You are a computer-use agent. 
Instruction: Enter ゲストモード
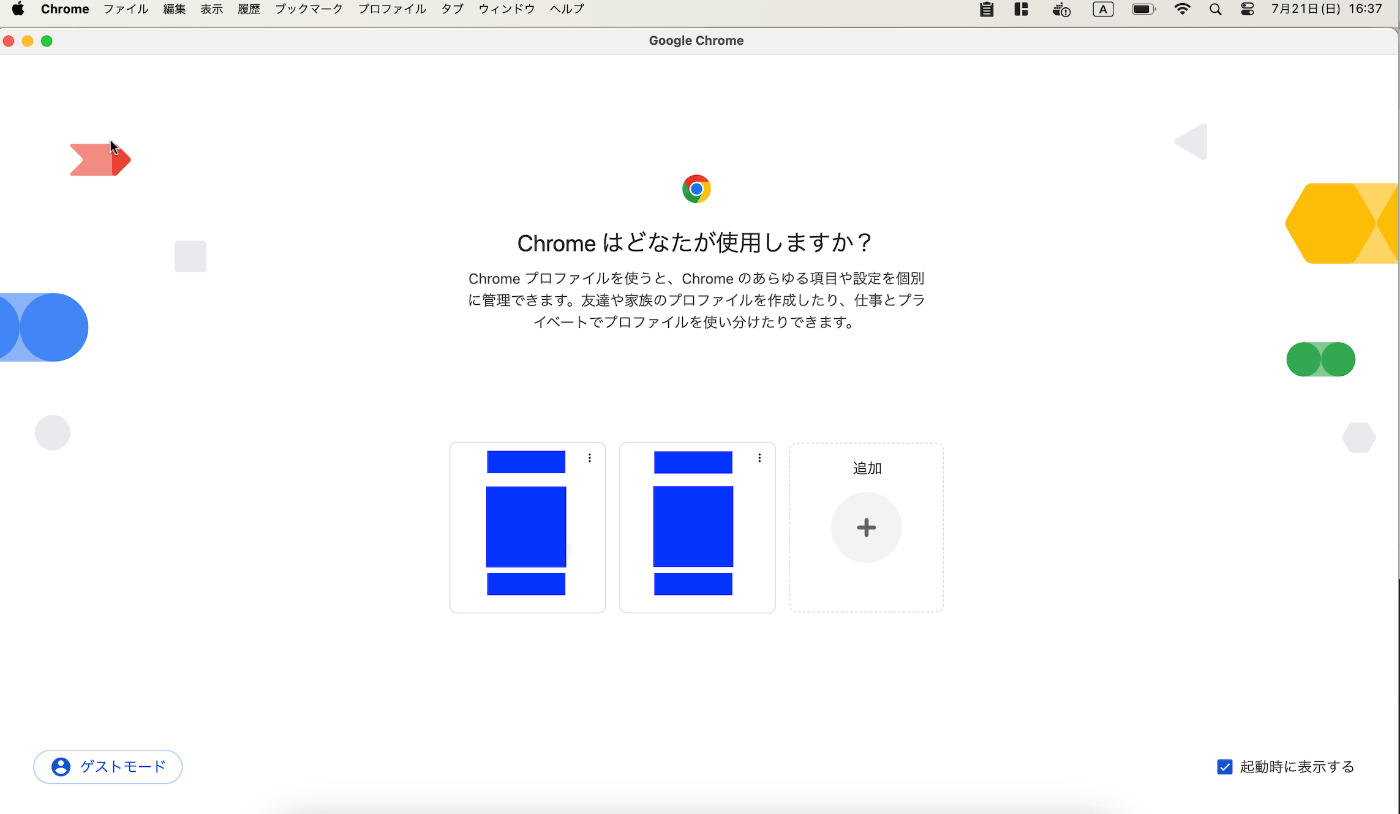click(x=108, y=767)
